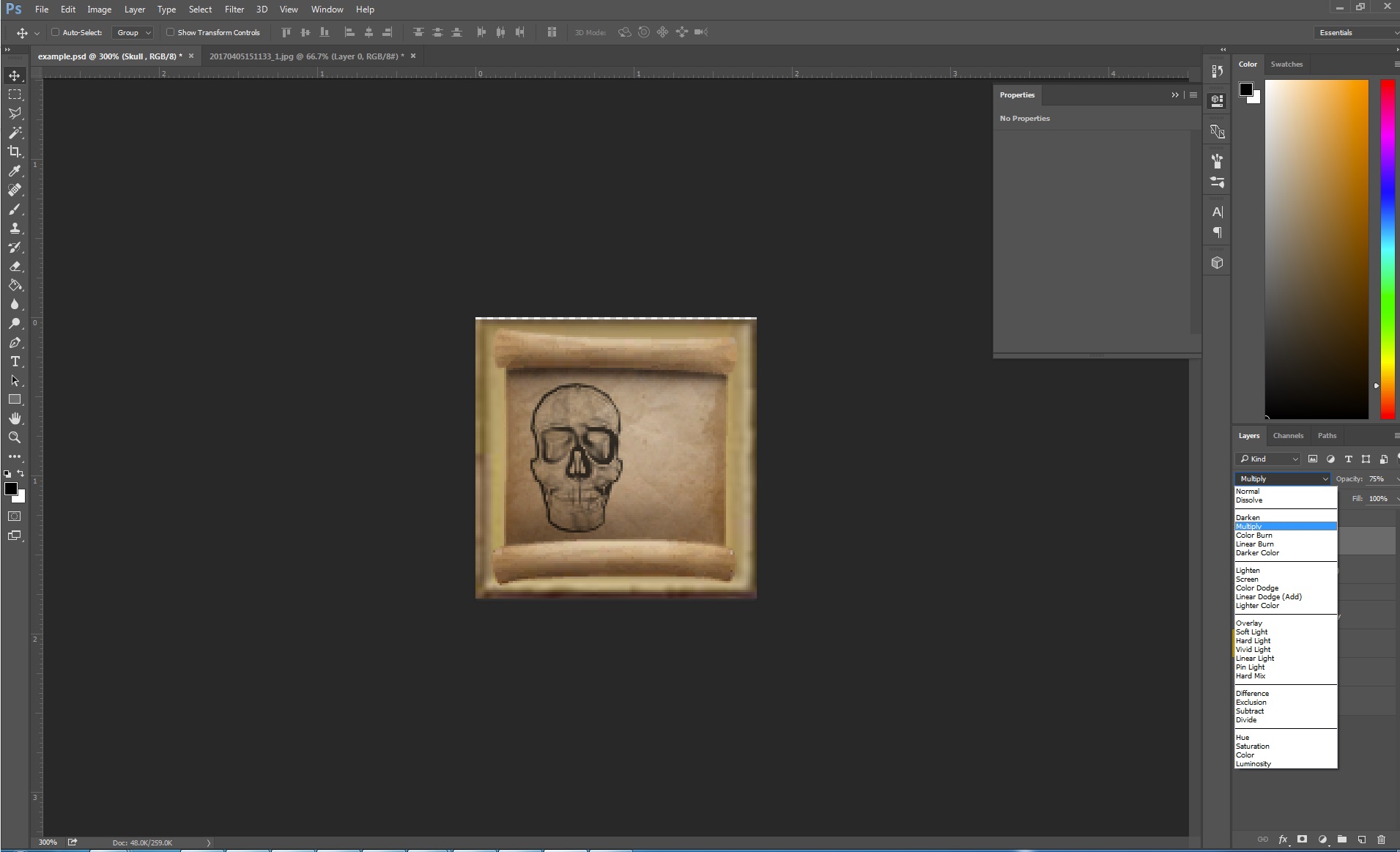1400x852 pixels.
Task: Open the Properties panel menu
Action: (1193, 95)
